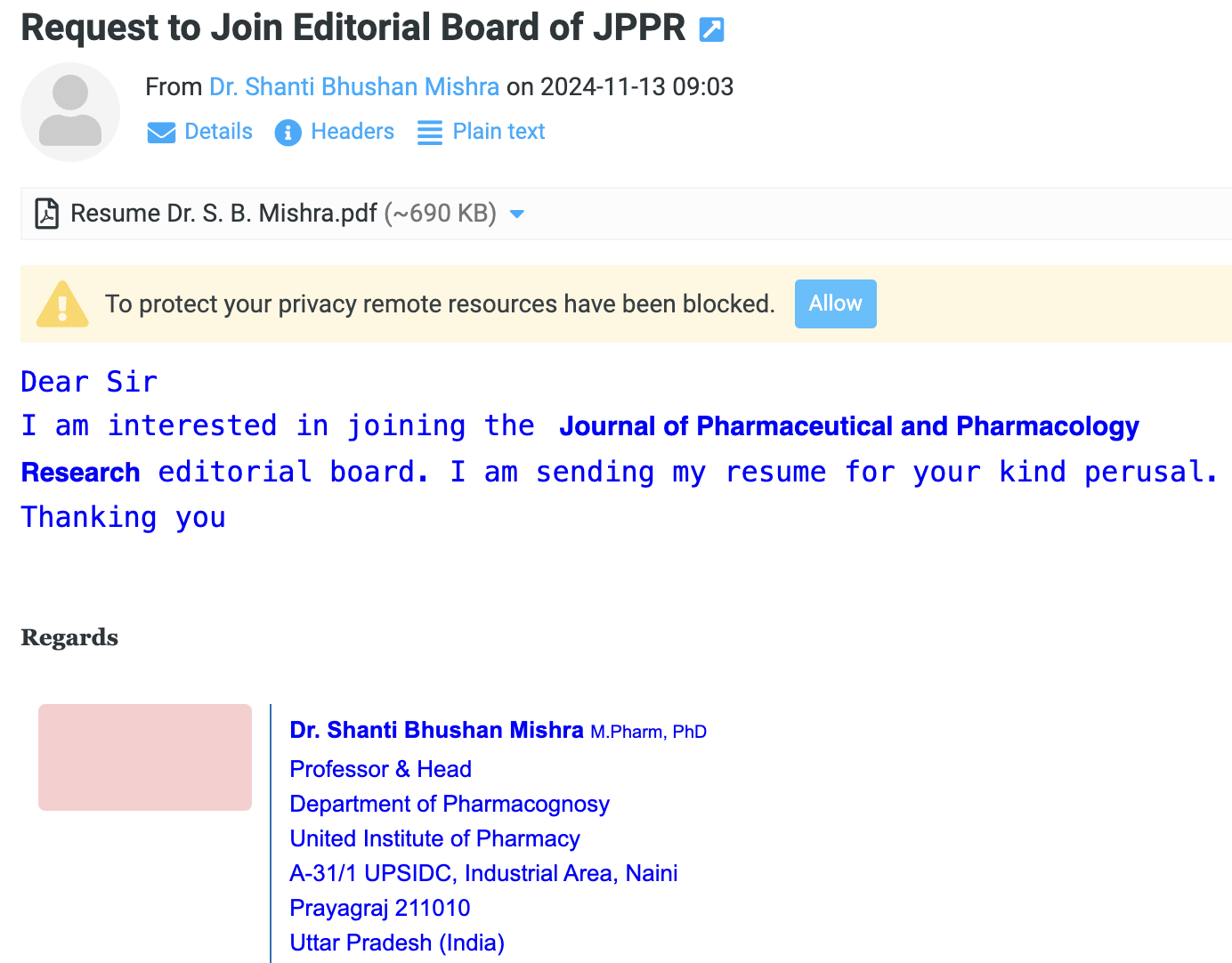Open Resume Dr. S. B. Mishra.pdf attachment

point(223,214)
